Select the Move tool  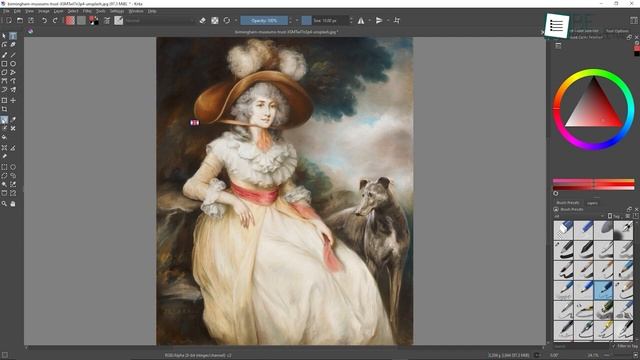(x=13, y=100)
